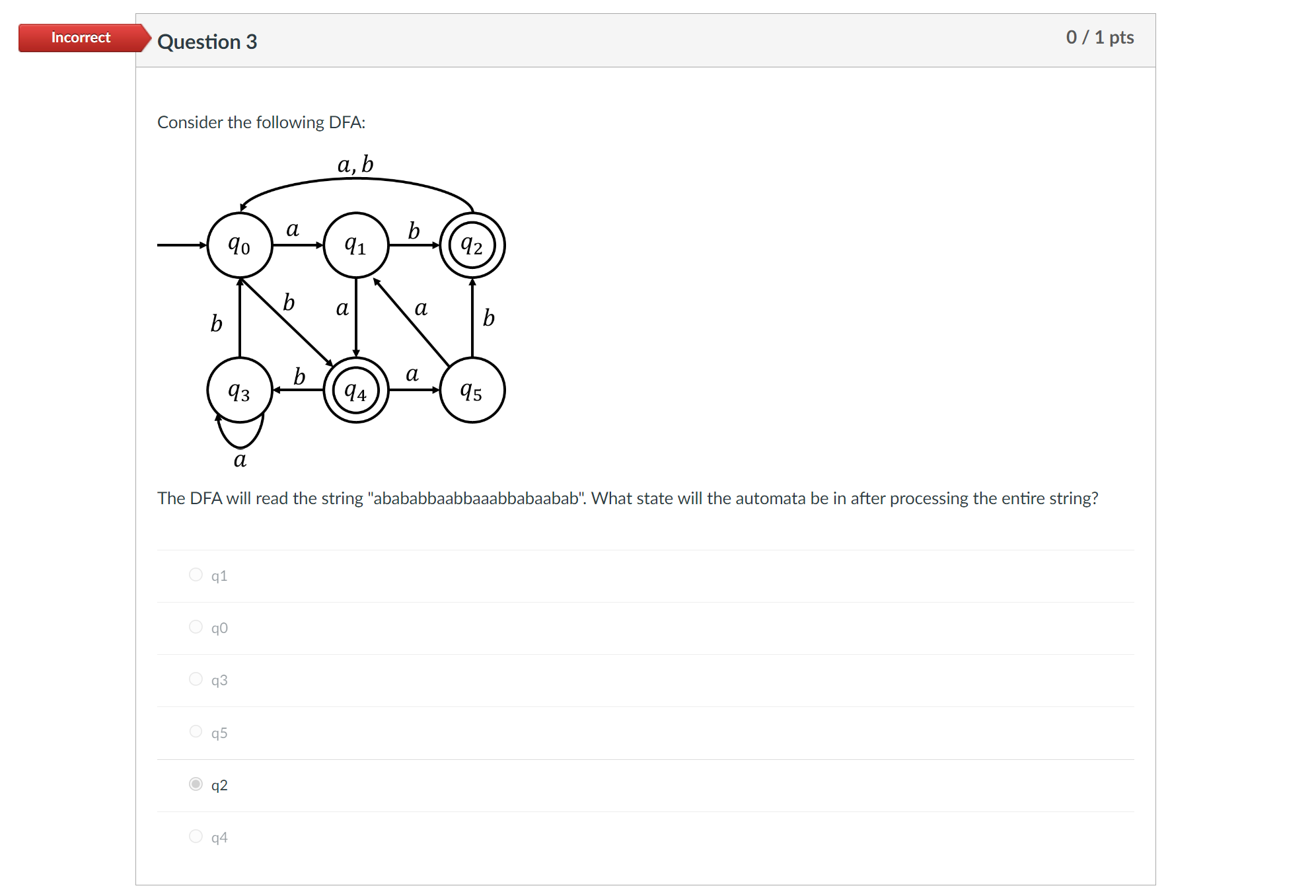Select the q4 answer radio button
The height and width of the screenshot is (896, 1316).
click(196, 837)
